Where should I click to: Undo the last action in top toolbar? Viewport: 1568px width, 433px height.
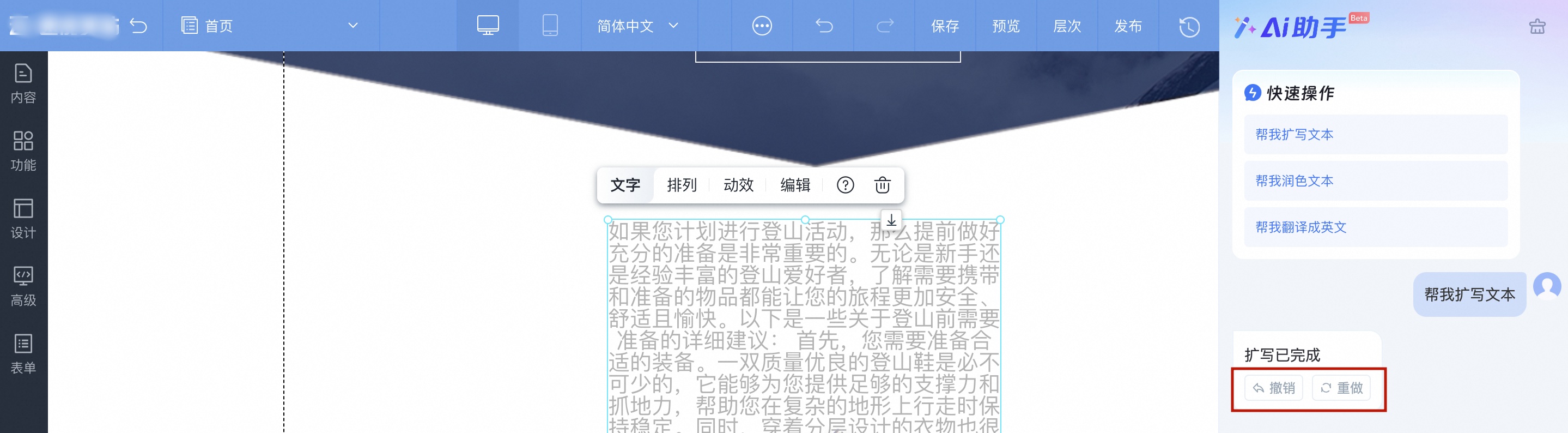(x=824, y=26)
